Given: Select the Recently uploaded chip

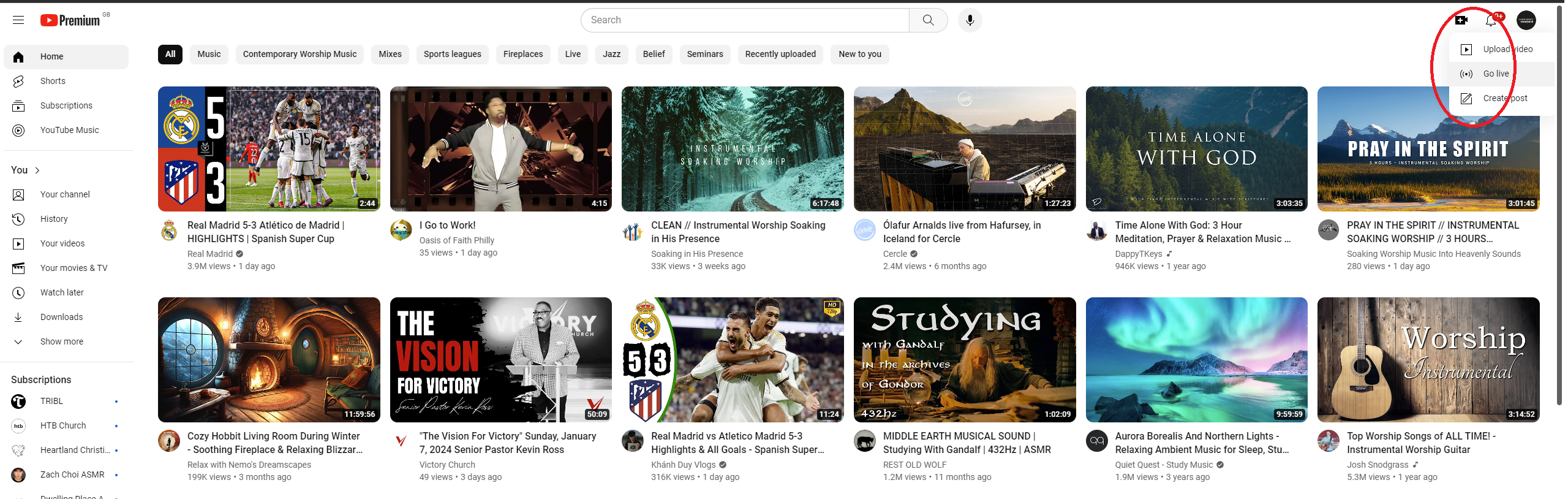Looking at the screenshot, I should click(x=780, y=54).
